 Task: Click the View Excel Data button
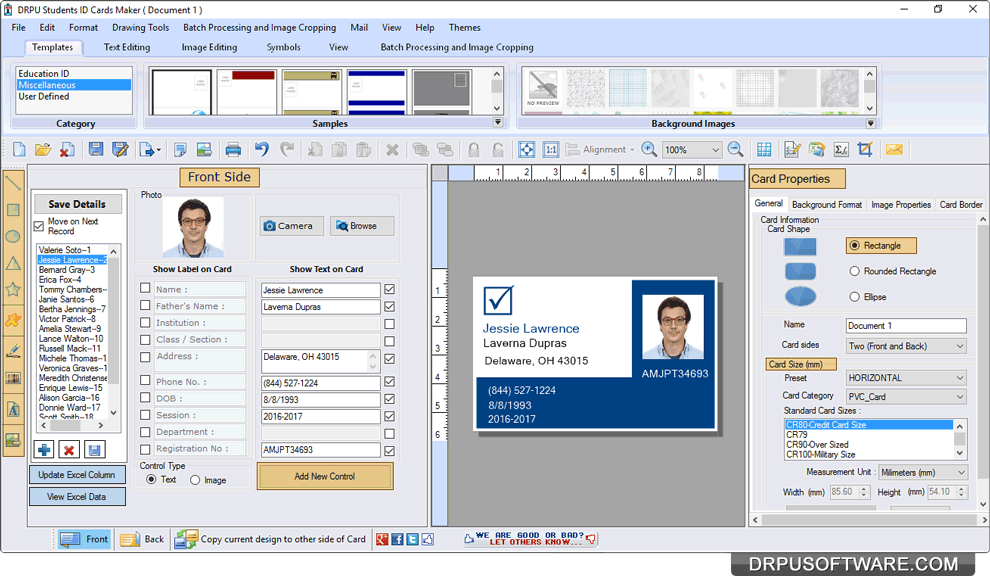pos(77,497)
